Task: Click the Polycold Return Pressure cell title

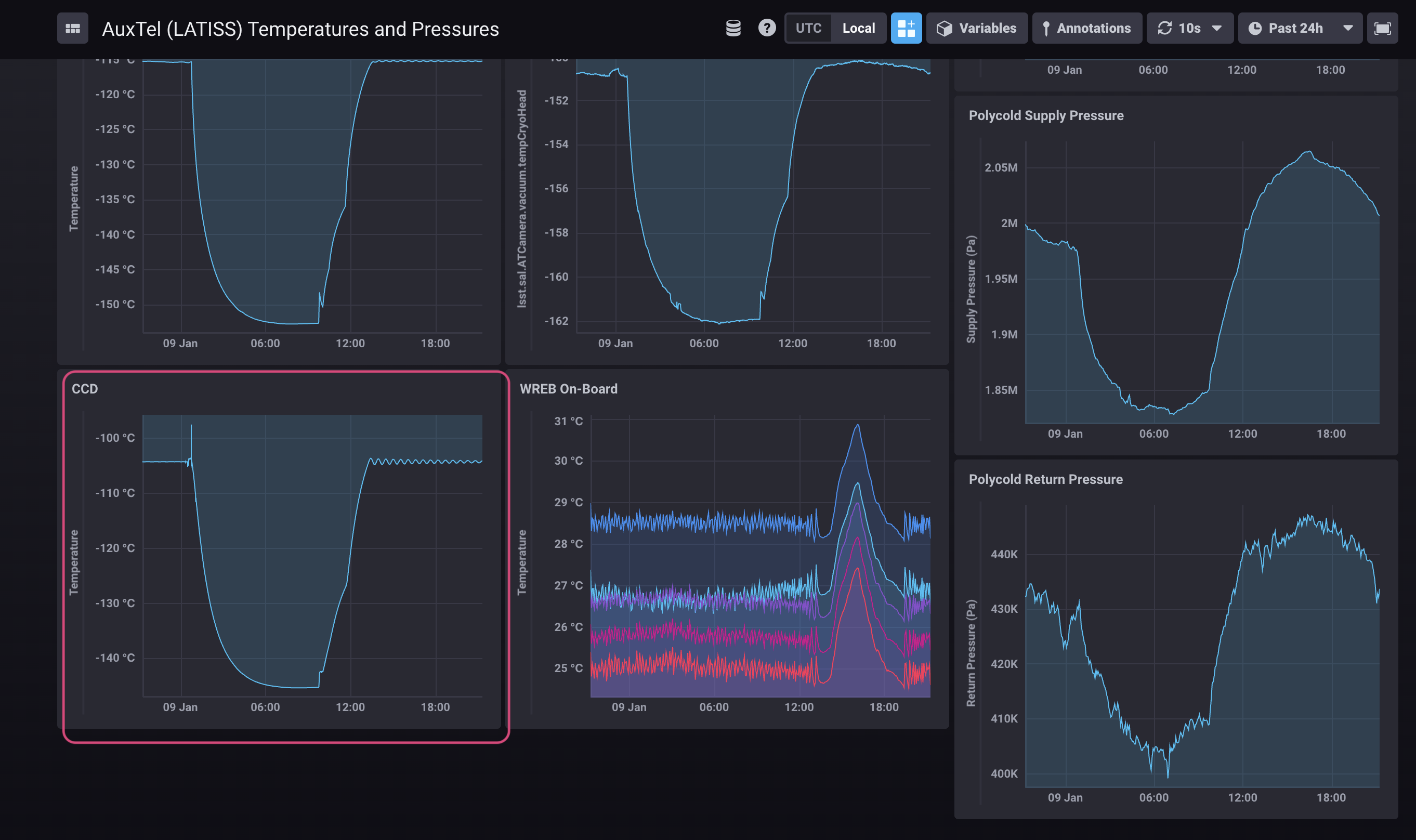Action: pos(1045,479)
